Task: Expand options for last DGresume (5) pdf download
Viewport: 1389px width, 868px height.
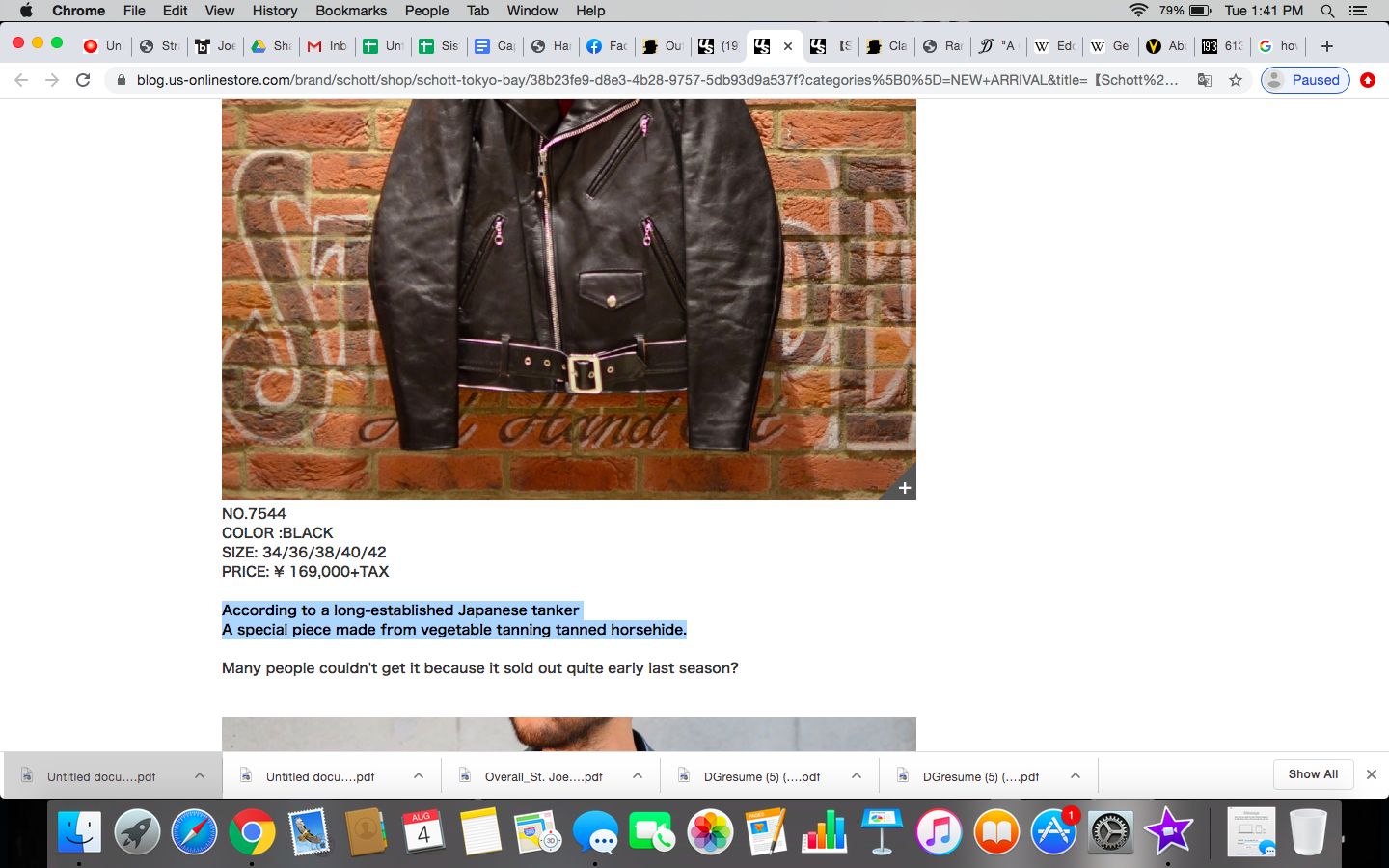Action: pos(1076,775)
